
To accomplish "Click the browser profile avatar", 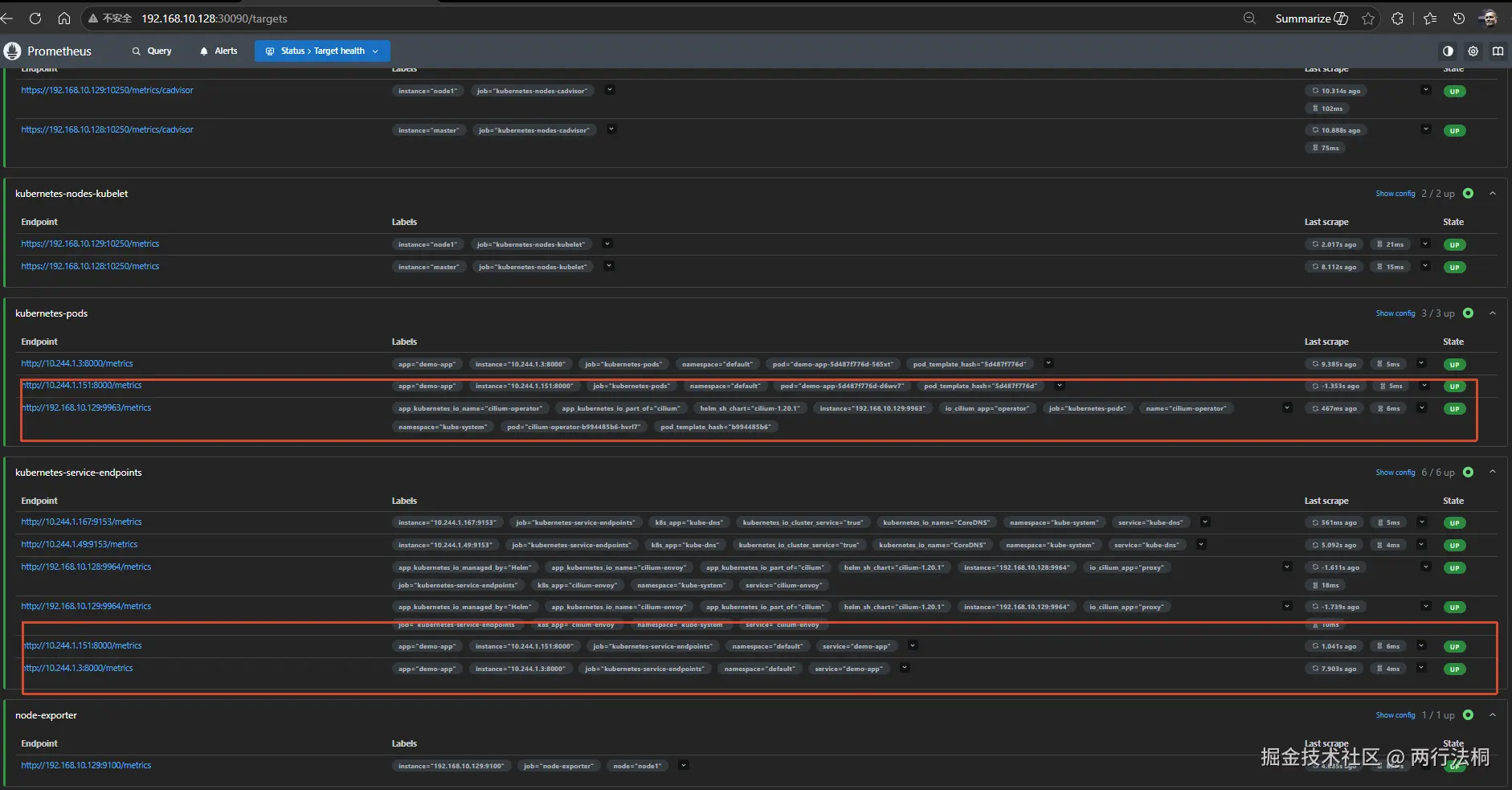I will coord(1489,18).
